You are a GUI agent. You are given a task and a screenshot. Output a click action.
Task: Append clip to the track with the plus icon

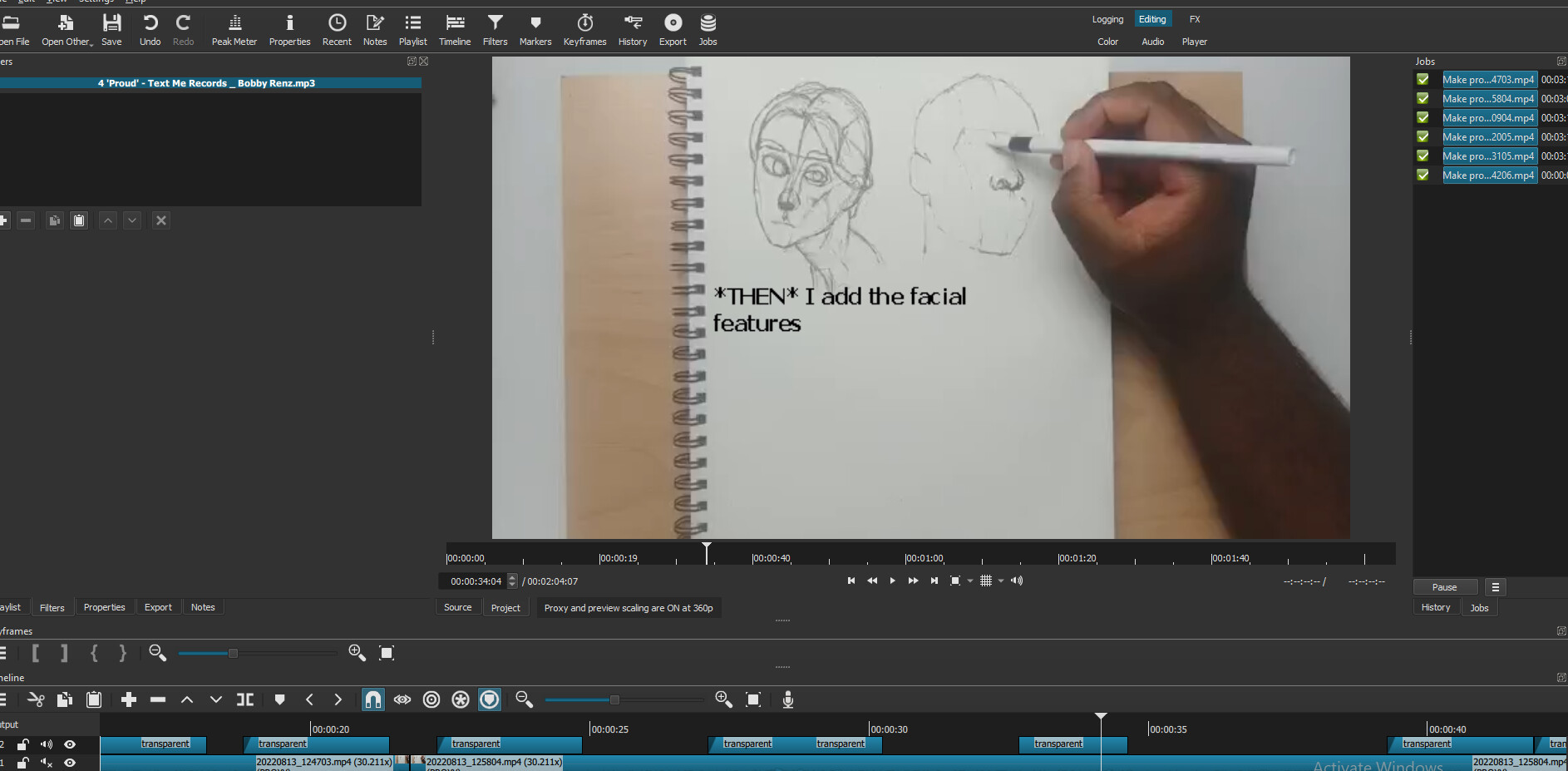129,699
